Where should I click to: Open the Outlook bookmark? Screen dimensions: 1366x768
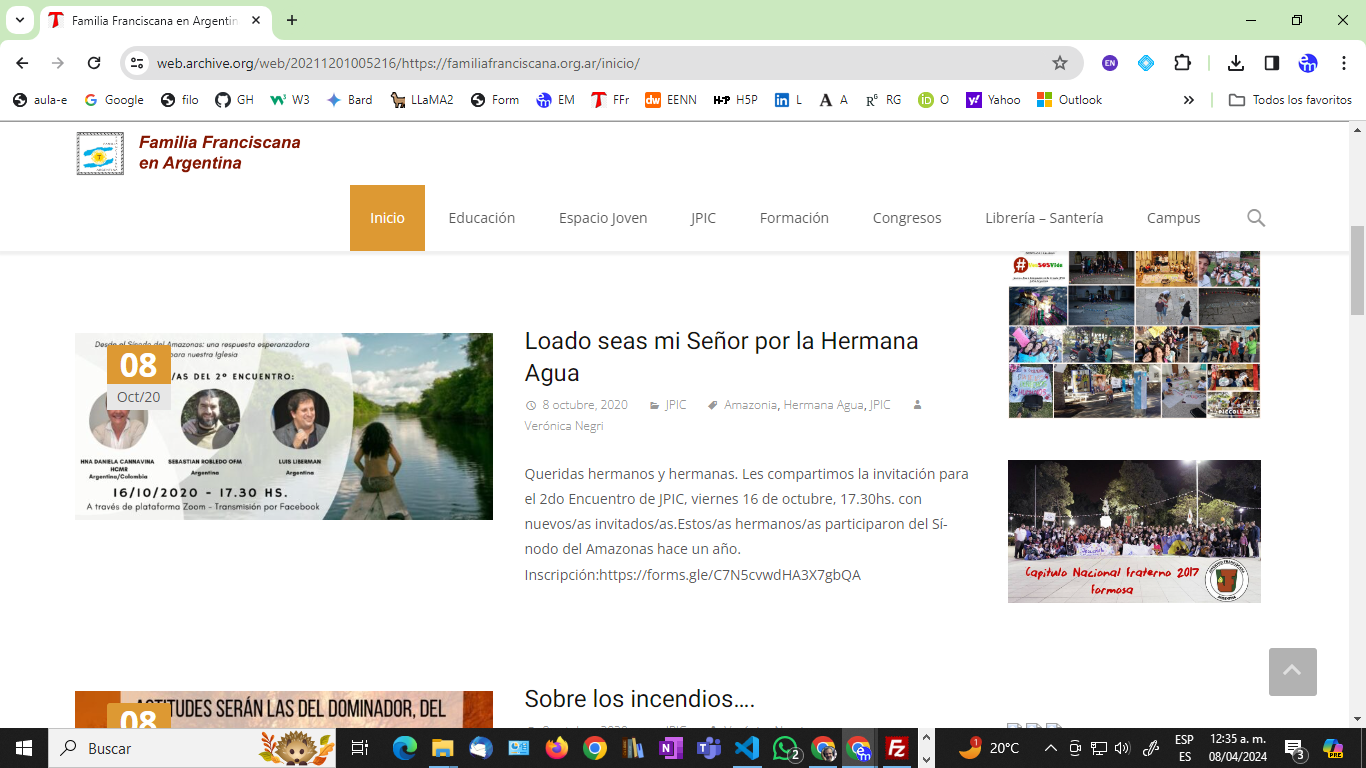click(x=1069, y=100)
